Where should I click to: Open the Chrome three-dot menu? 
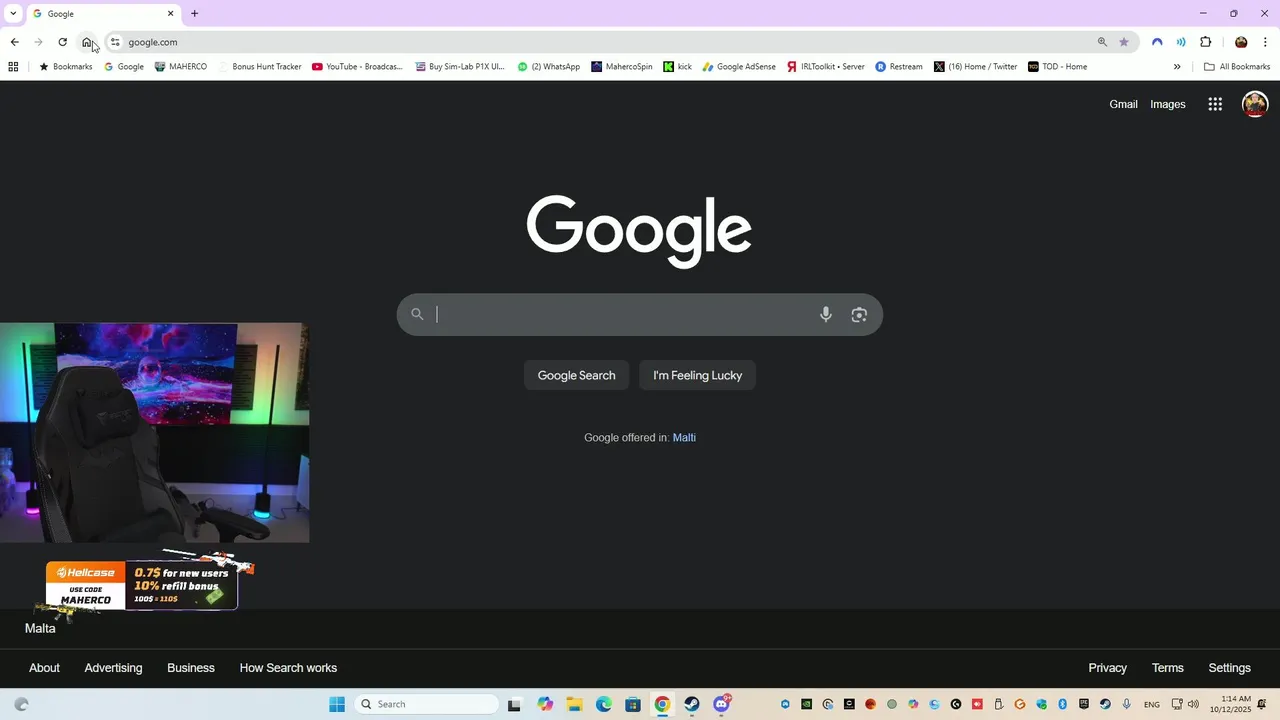(1265, 42)
